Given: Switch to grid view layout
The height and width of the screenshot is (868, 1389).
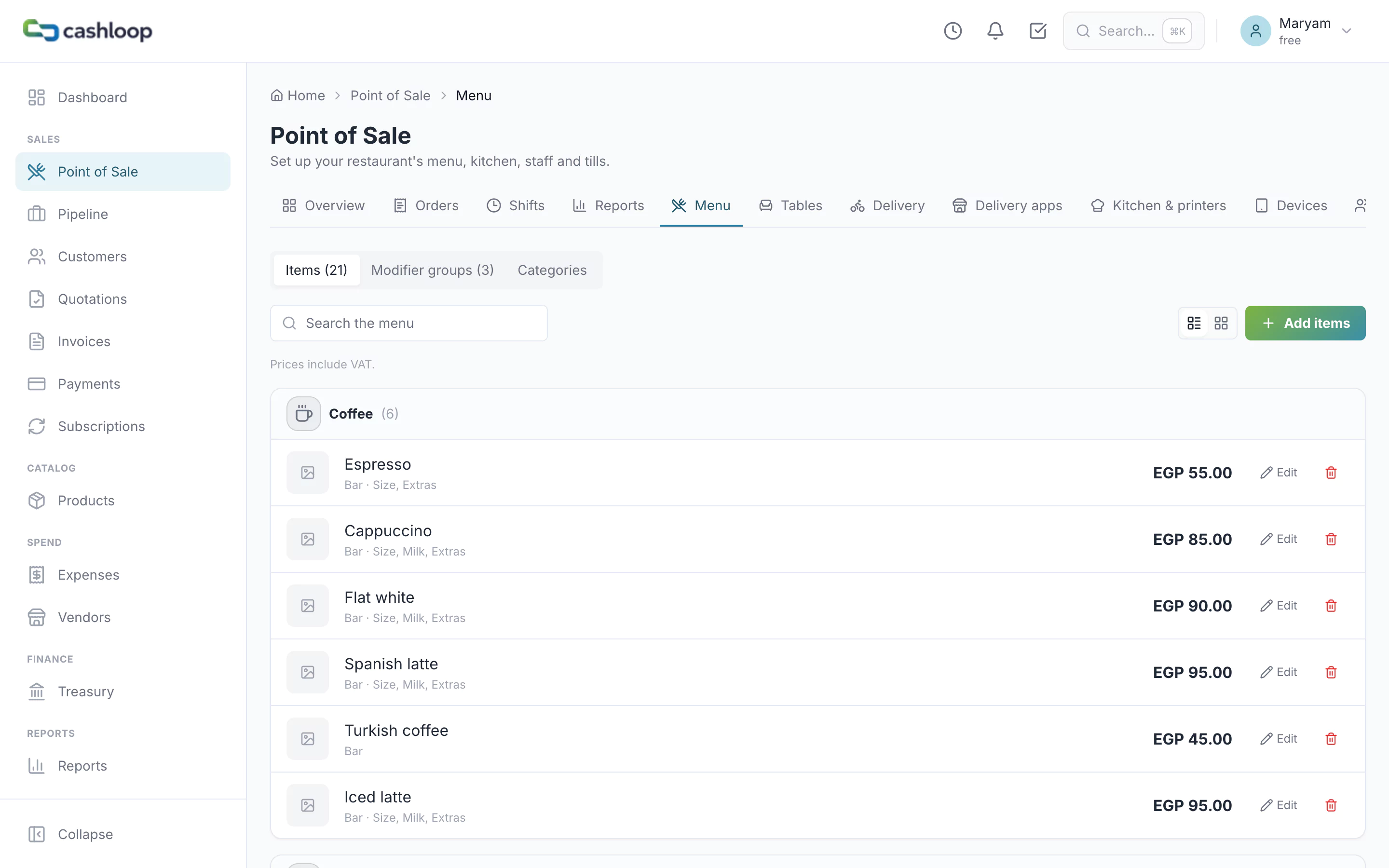Looking at the screenshot, I should coord(1221,323).
